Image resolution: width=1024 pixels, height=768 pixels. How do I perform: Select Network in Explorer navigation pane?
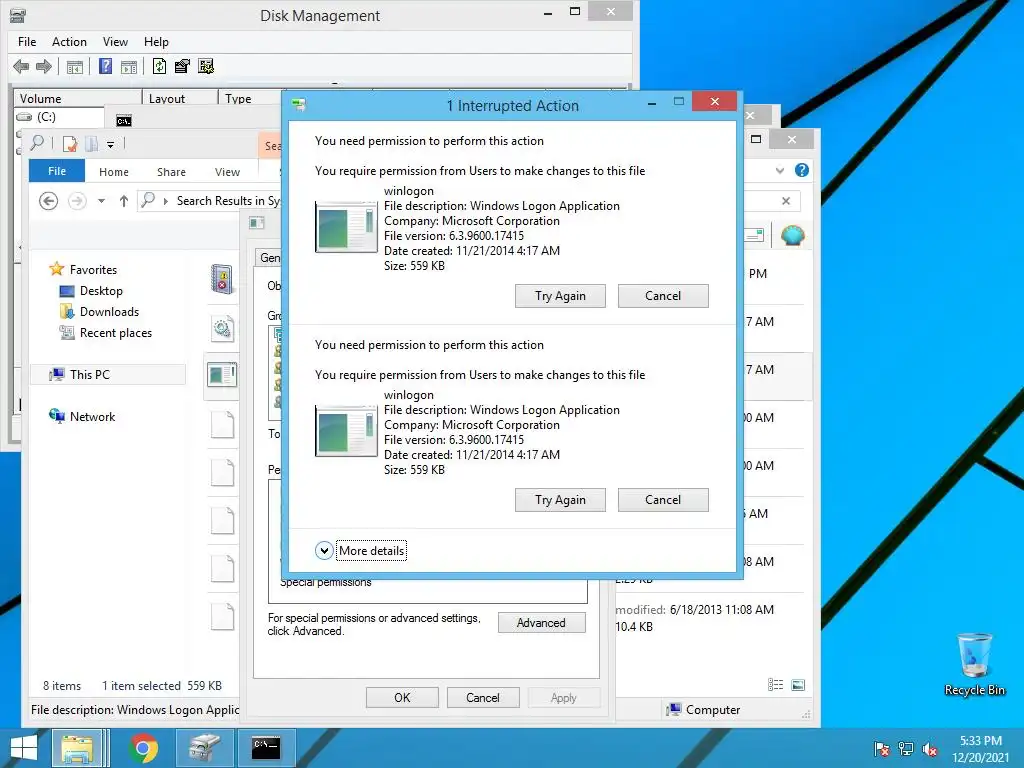(x=82, y=417)
